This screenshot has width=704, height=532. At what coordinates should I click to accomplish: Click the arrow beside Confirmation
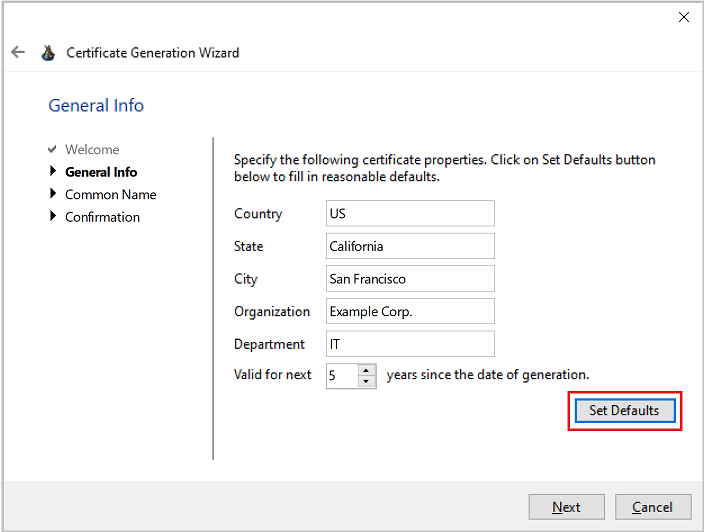[x=53, y=216]
